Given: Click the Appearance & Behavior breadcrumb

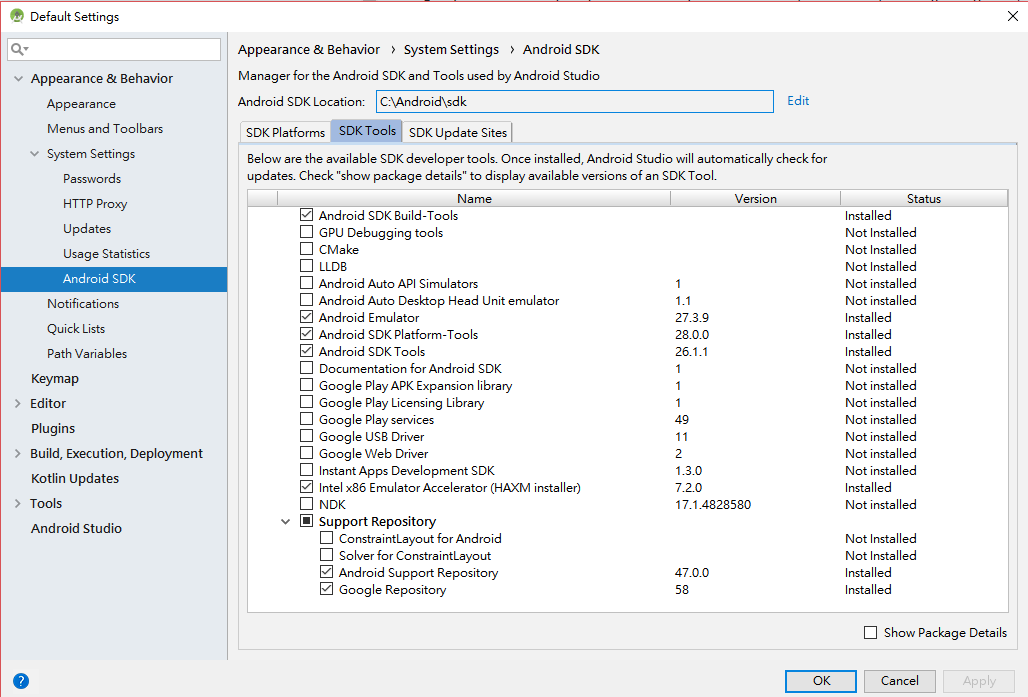Looking at the screenshot, I should (309, 50).
